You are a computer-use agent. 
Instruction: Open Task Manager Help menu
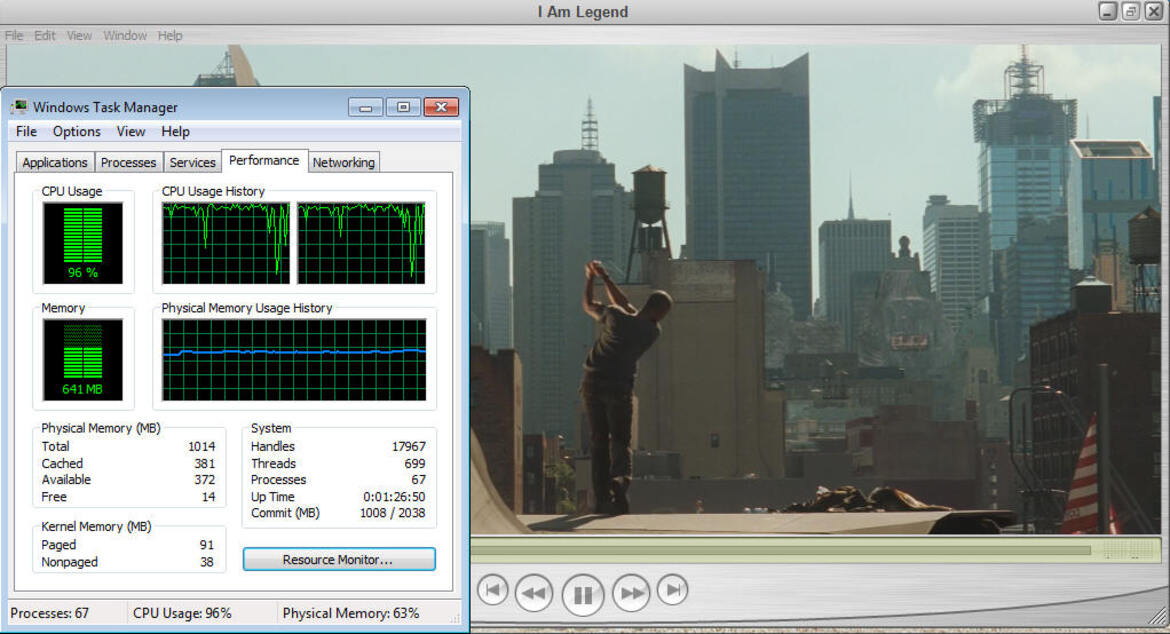(x=175, y=131)
